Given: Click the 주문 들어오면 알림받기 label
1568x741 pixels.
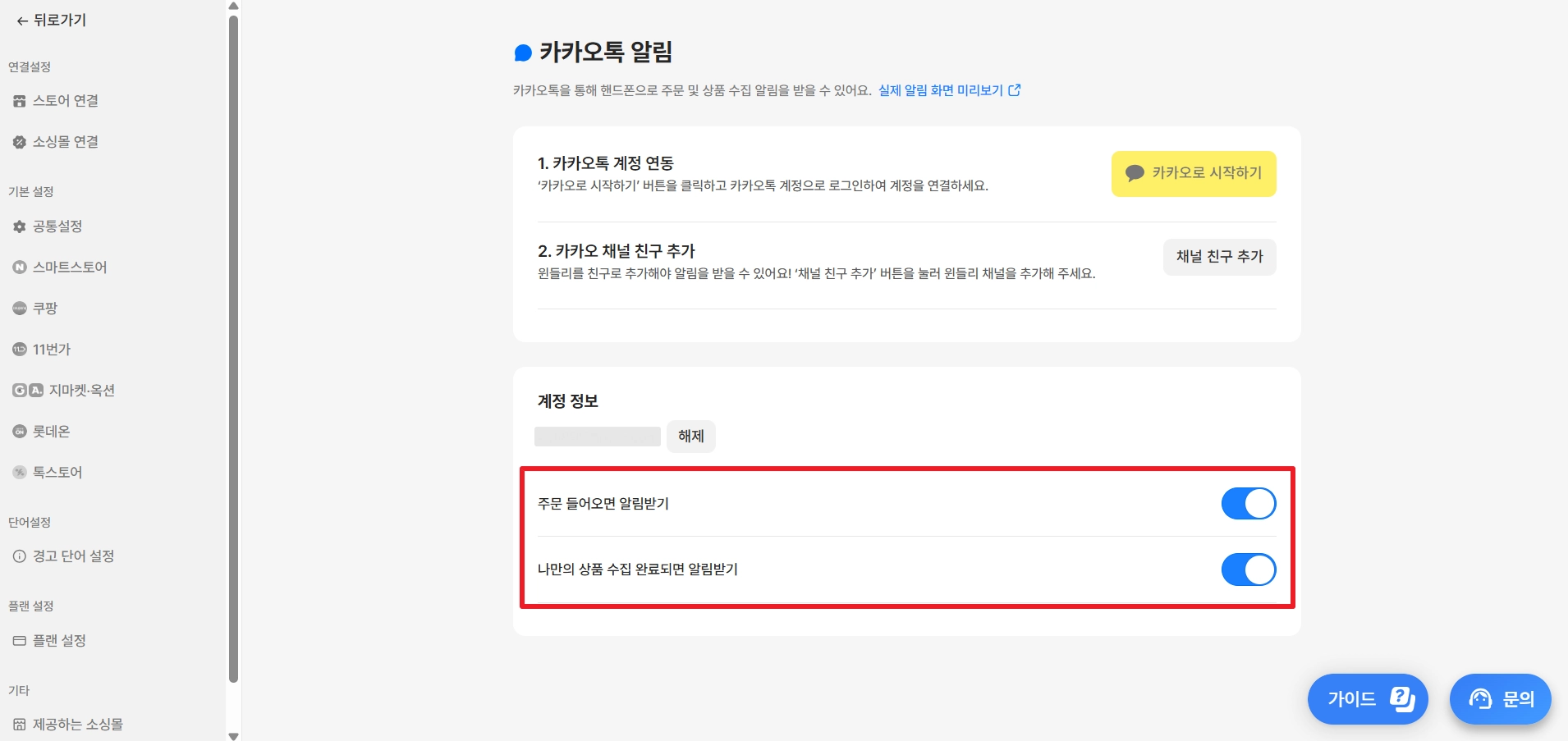Looking at the screenshot, I should [x=603, y=504].
